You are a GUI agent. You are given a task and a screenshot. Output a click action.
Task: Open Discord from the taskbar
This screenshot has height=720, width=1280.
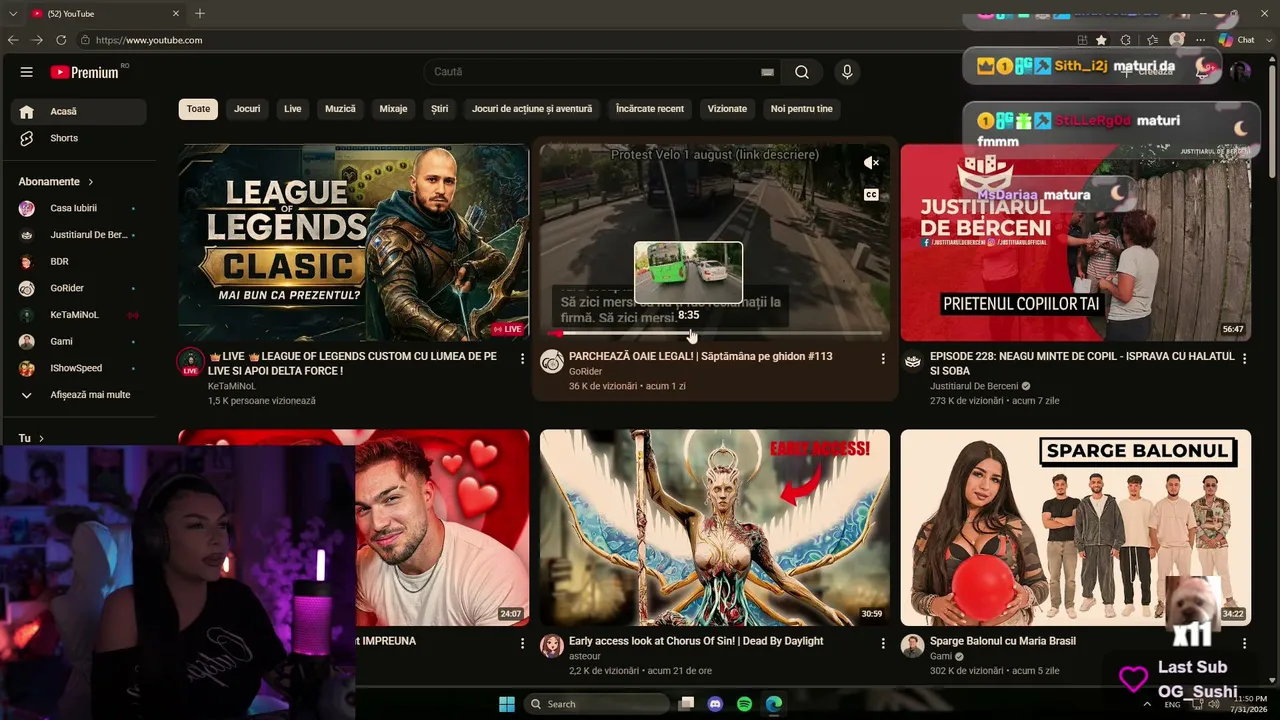715,704
